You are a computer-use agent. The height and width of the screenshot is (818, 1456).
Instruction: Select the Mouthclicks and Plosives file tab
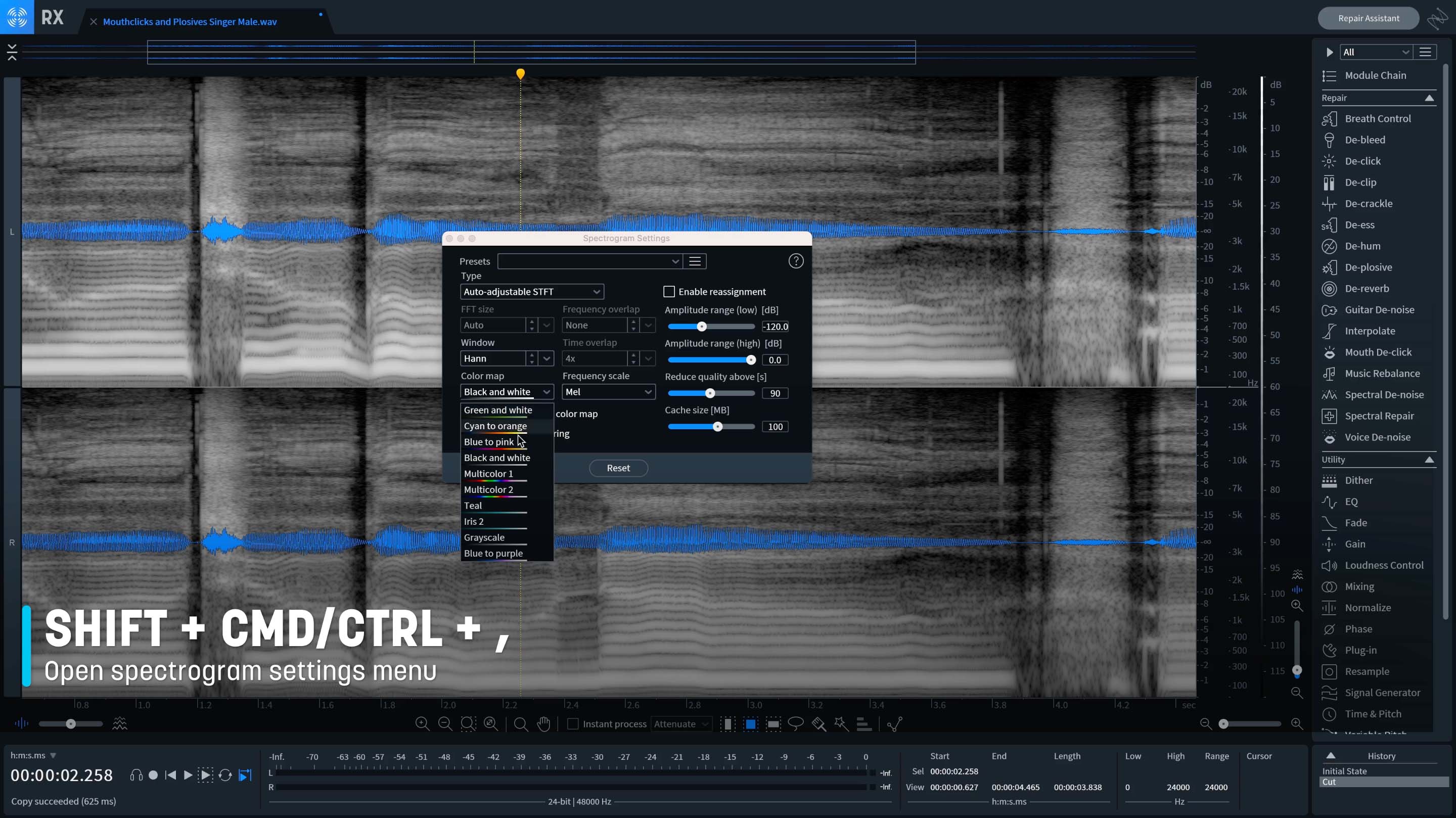click(x=190, y=21)
